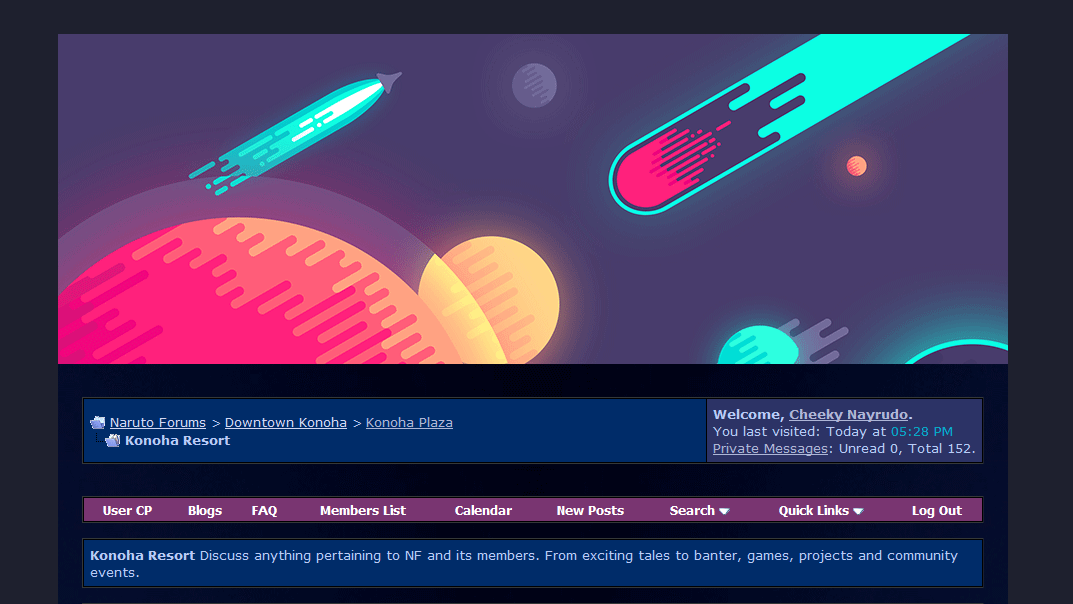View New Posts
1073x604 pixels.
(x=590, y=510)
